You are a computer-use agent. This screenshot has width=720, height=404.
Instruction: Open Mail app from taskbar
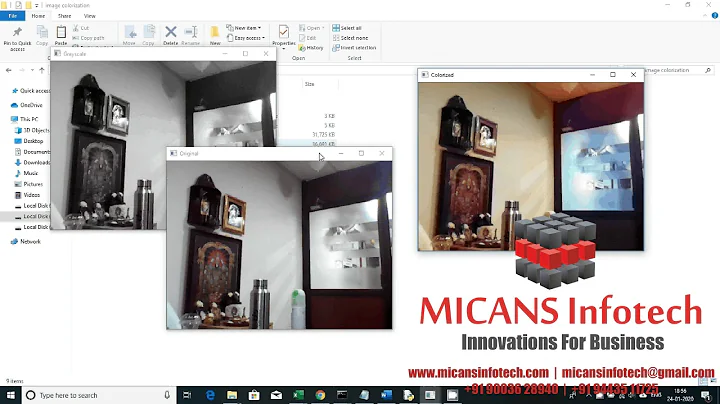[x=276, y=395]
